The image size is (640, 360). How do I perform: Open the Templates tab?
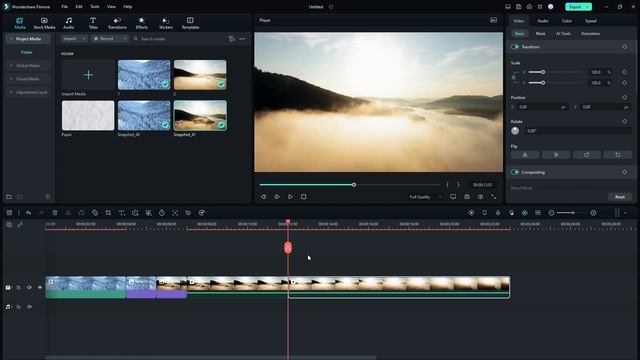click(190, 23)
